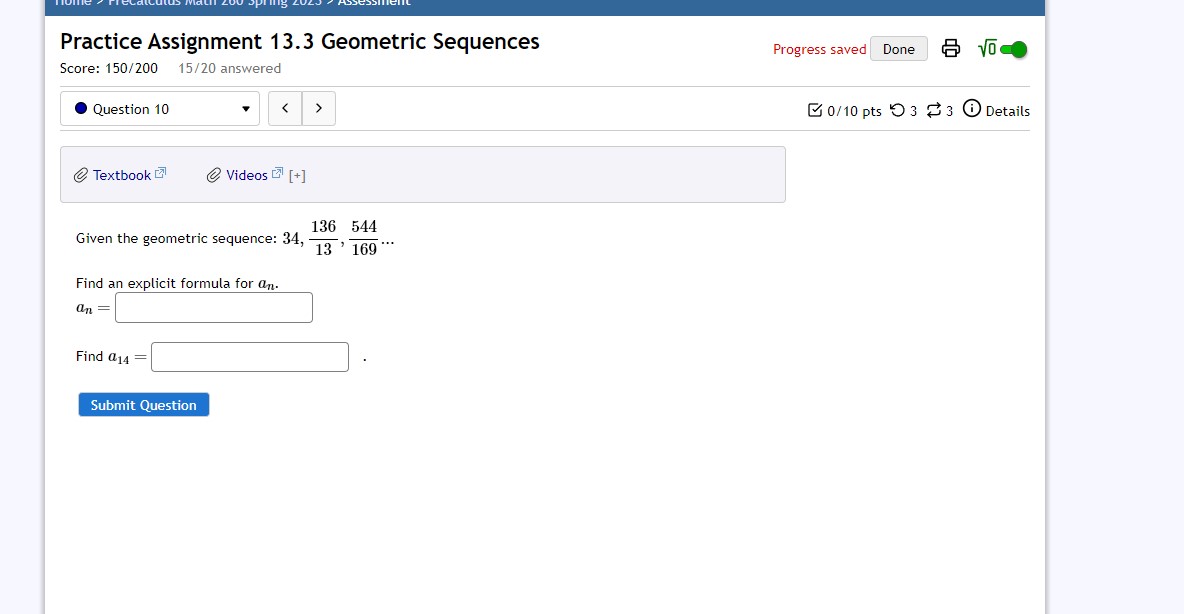
Task: Print the assignment with the printer icon
Action: coord(950,47)
